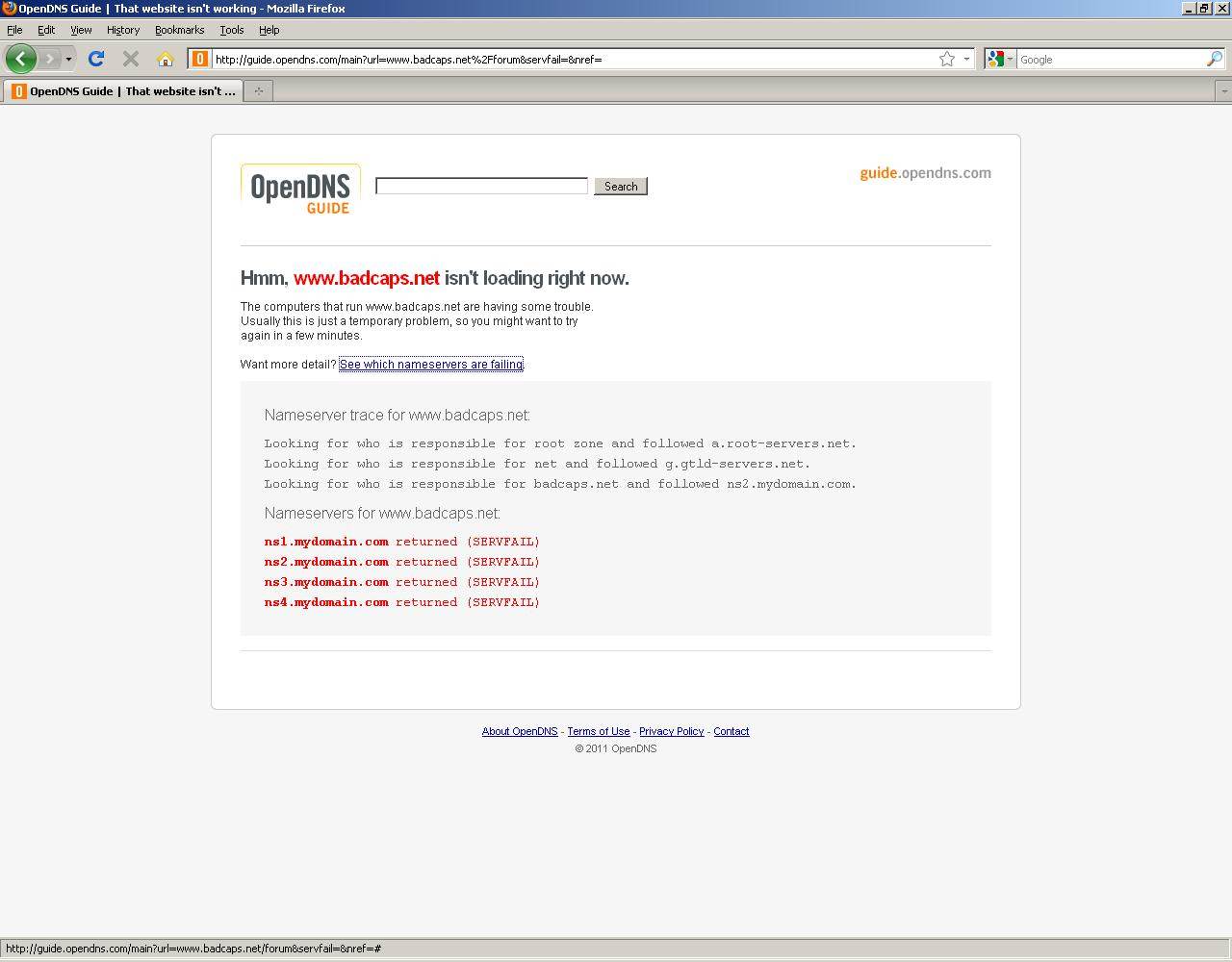Click the Nameservers for www.badcaps.net heading

[382, 514]
